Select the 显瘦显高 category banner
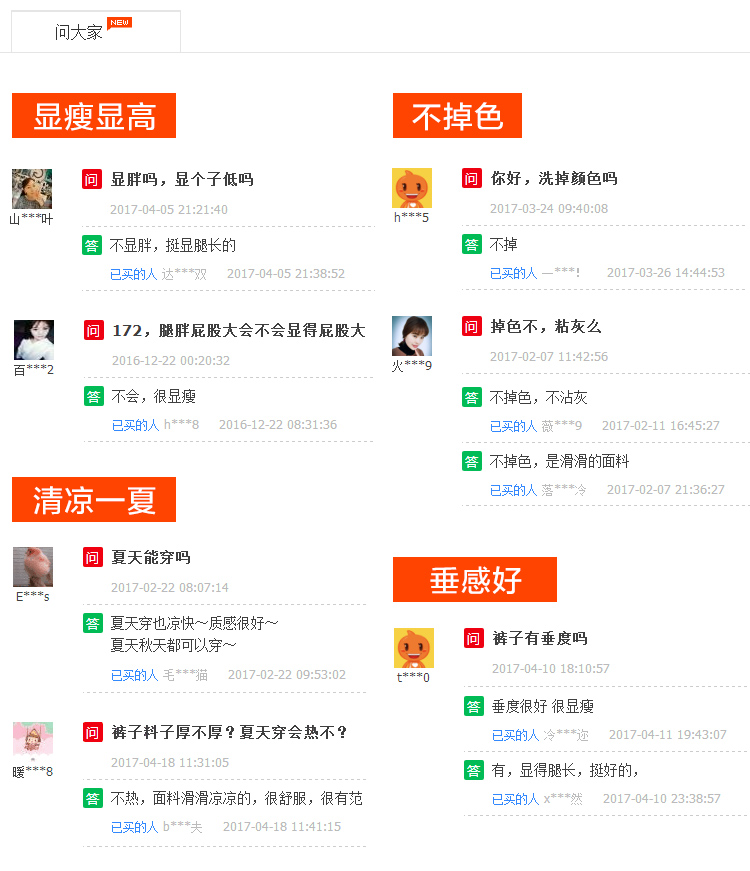Viewport: 750px width, 871px height. coord(94,116)
